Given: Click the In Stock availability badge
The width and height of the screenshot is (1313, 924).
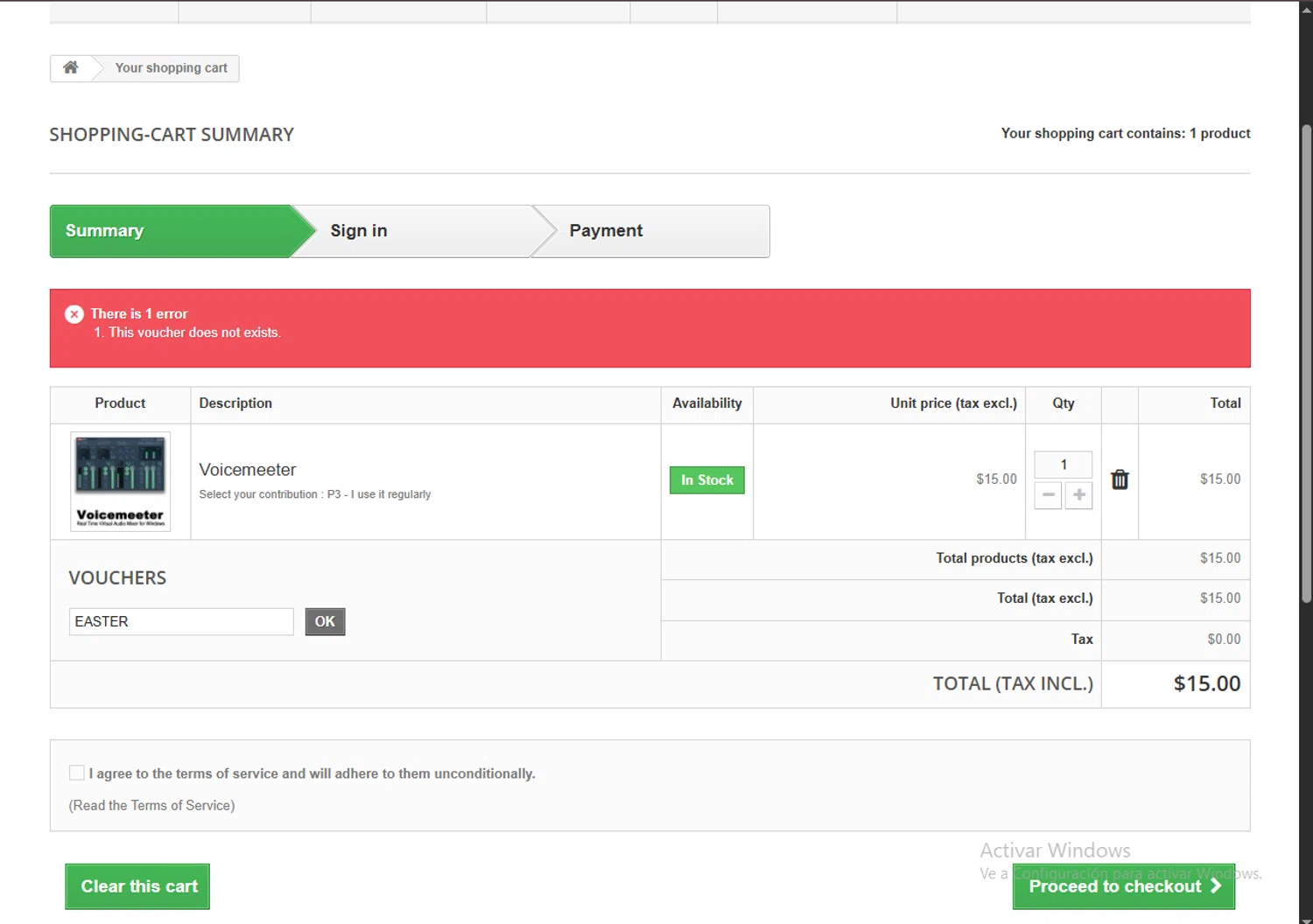Looking at the screenshot, I should (x=707, y=480).
